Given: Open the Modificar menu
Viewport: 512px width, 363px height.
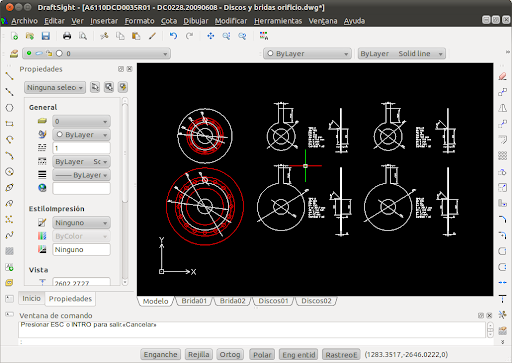Looking at the screenshot, I should click(231, 21).
